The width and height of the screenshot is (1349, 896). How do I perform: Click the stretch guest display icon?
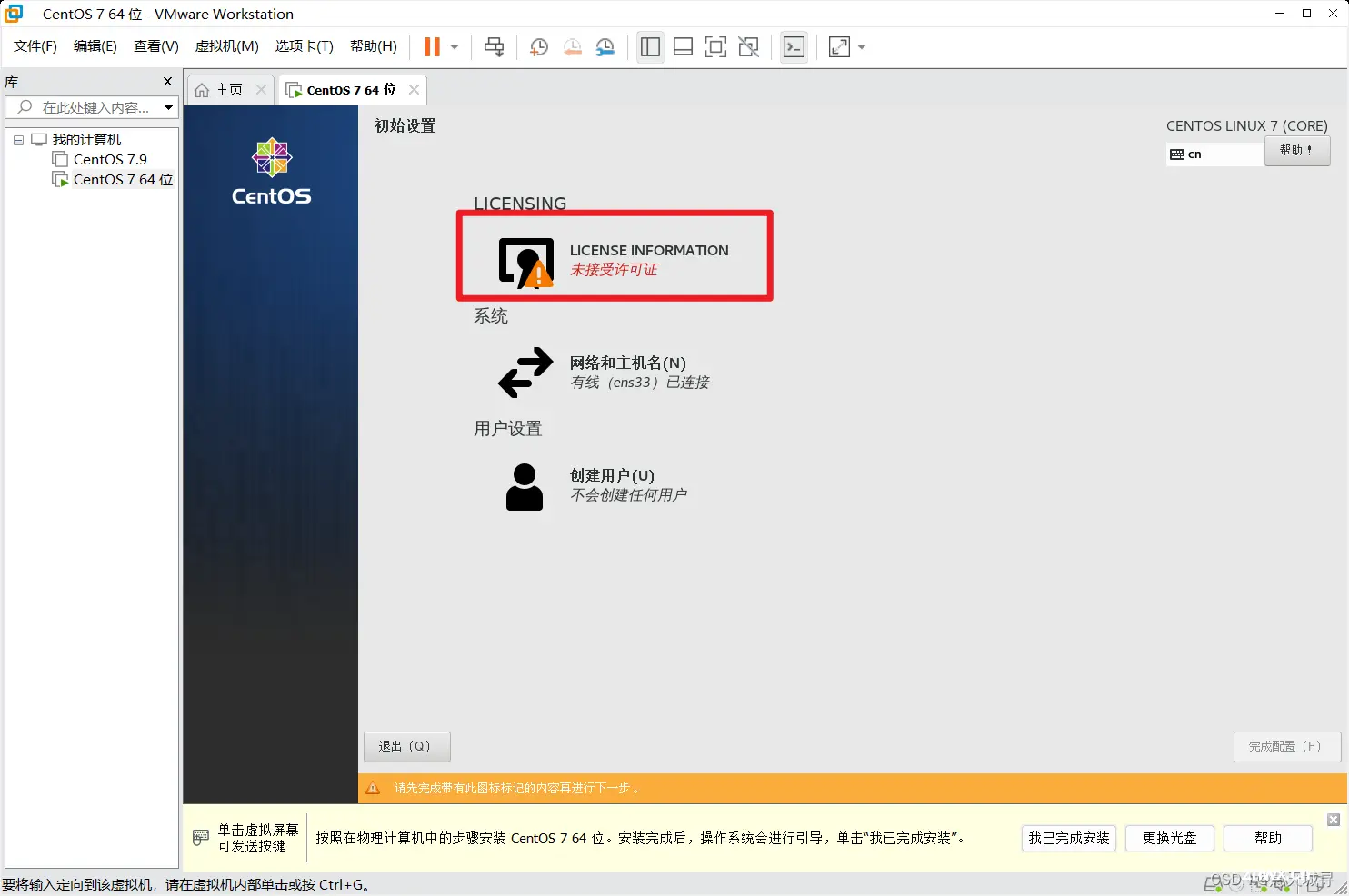839,47
